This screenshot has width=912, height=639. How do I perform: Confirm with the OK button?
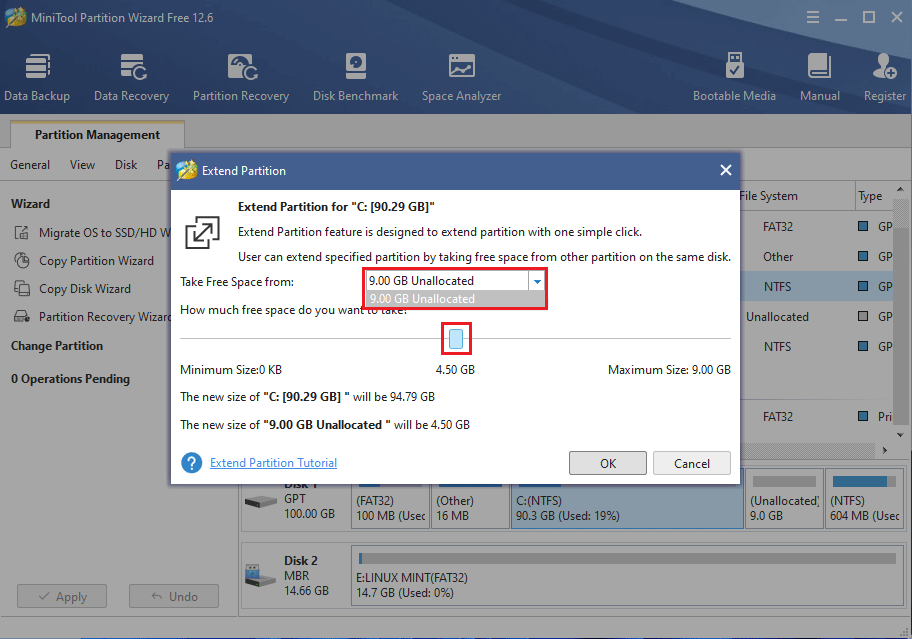[608, 463]
